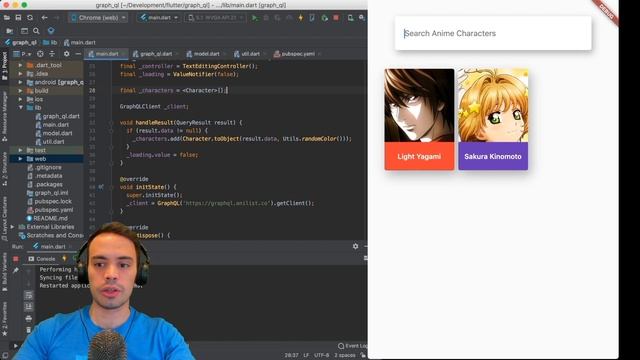Switch to the model.dart editor tab
This screenshot has height=360, width=640.
click(206, 54)
